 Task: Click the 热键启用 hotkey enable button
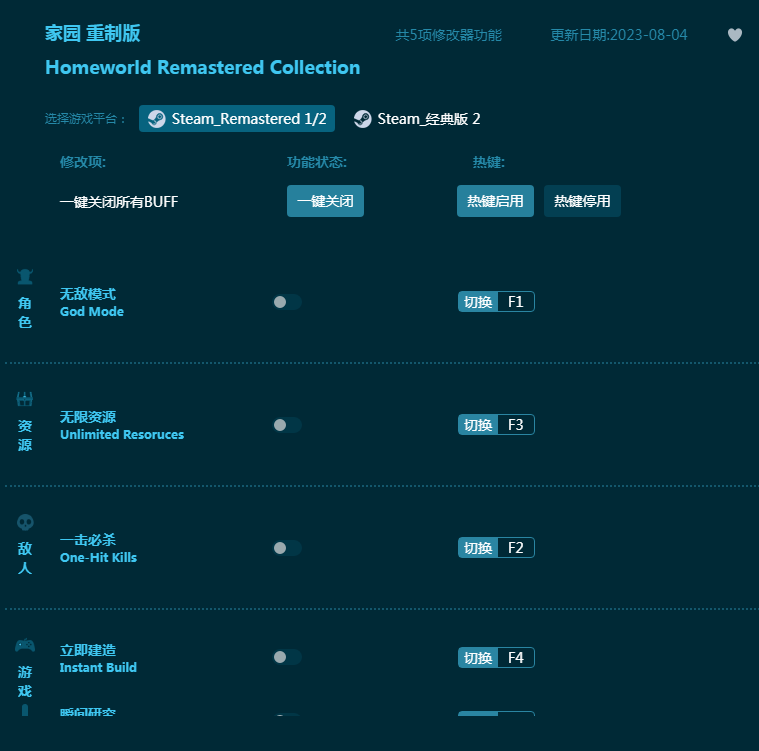coord(495,201)
